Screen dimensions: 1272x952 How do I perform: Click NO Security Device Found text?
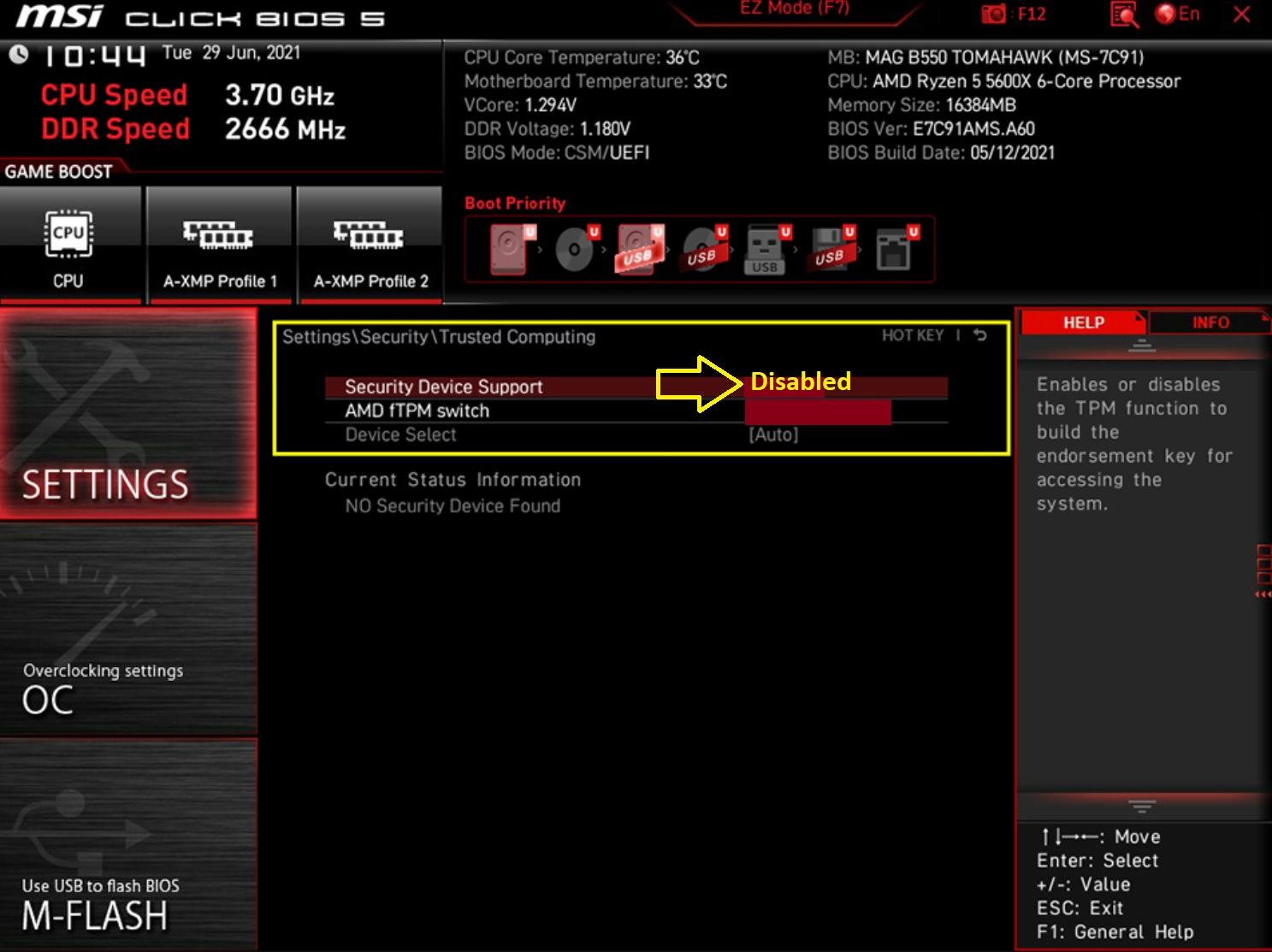[x=453, y=506]
